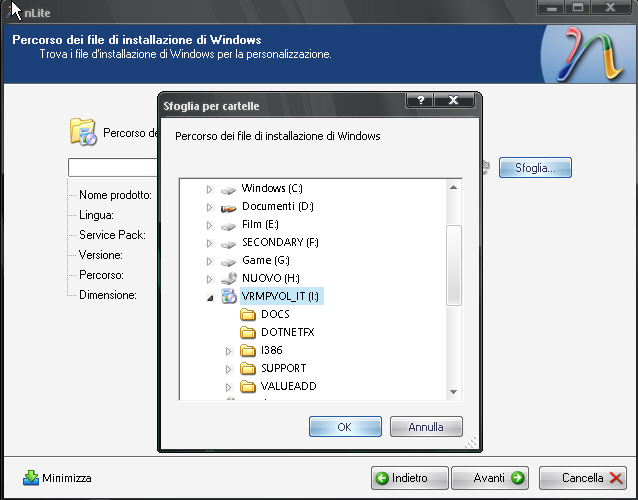
Task: Click the Minimizza download arrow icon
Action: pos(31,478)
